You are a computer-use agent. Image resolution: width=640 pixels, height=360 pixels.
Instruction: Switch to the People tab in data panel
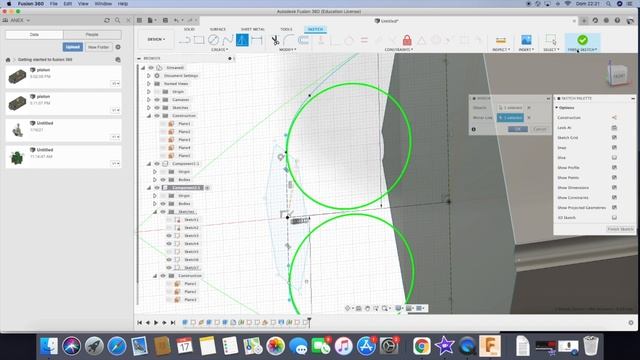pos(92,35)
